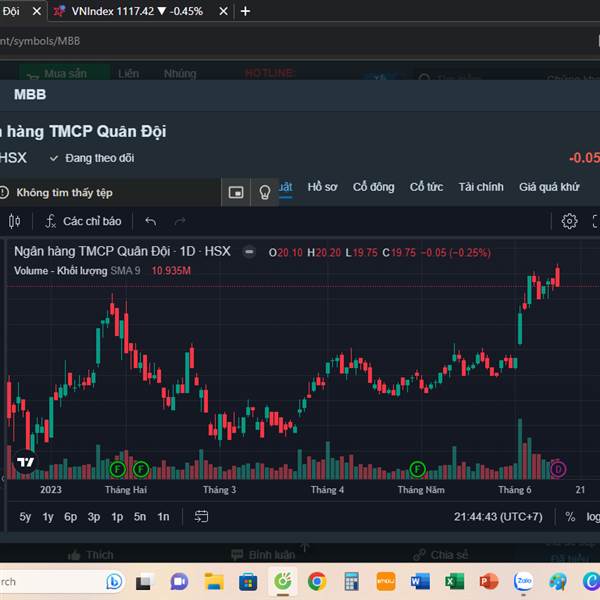Switch to the Tài chính tab
Screen dimensions: 600x600
(x=481, y=187)
